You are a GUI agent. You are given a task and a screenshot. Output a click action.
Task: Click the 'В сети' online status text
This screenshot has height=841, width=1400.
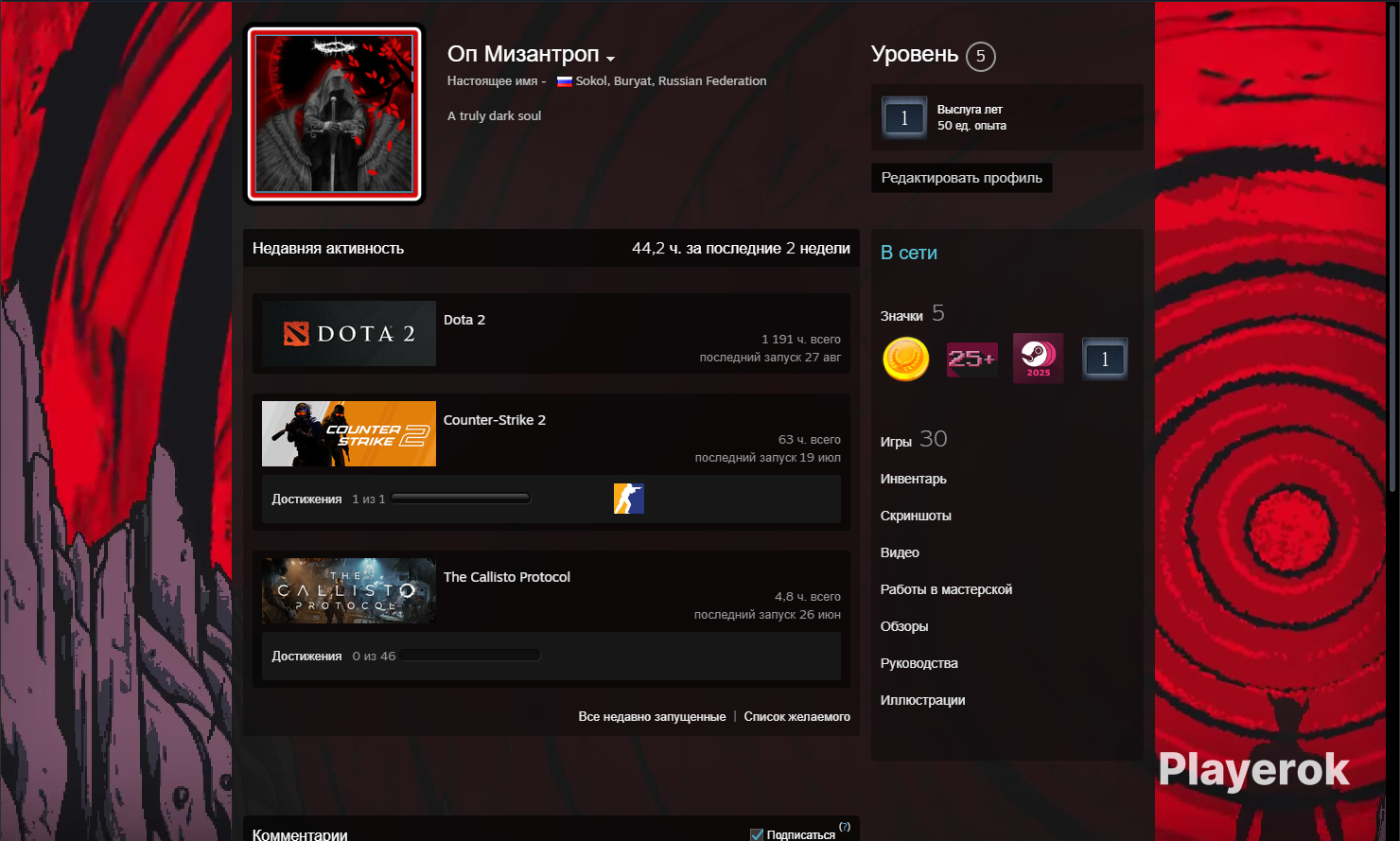pos(909,253)
